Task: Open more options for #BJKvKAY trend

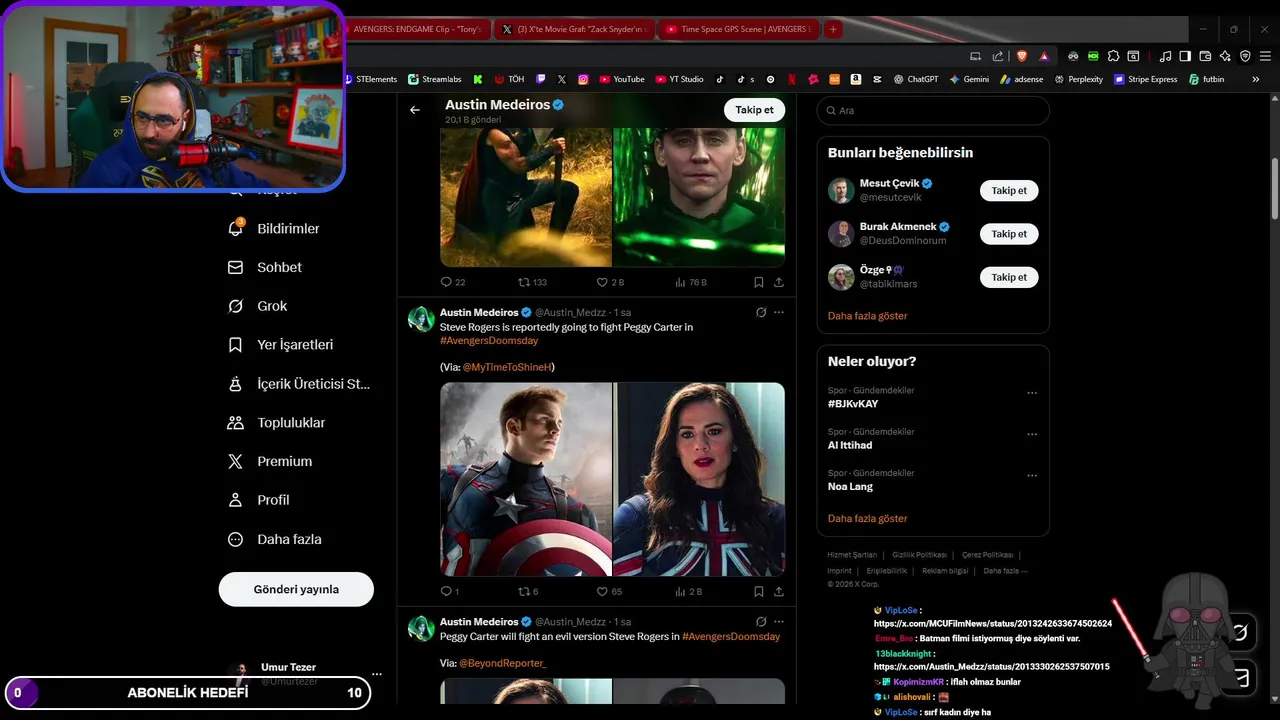Action: (x=1032, y=393)
